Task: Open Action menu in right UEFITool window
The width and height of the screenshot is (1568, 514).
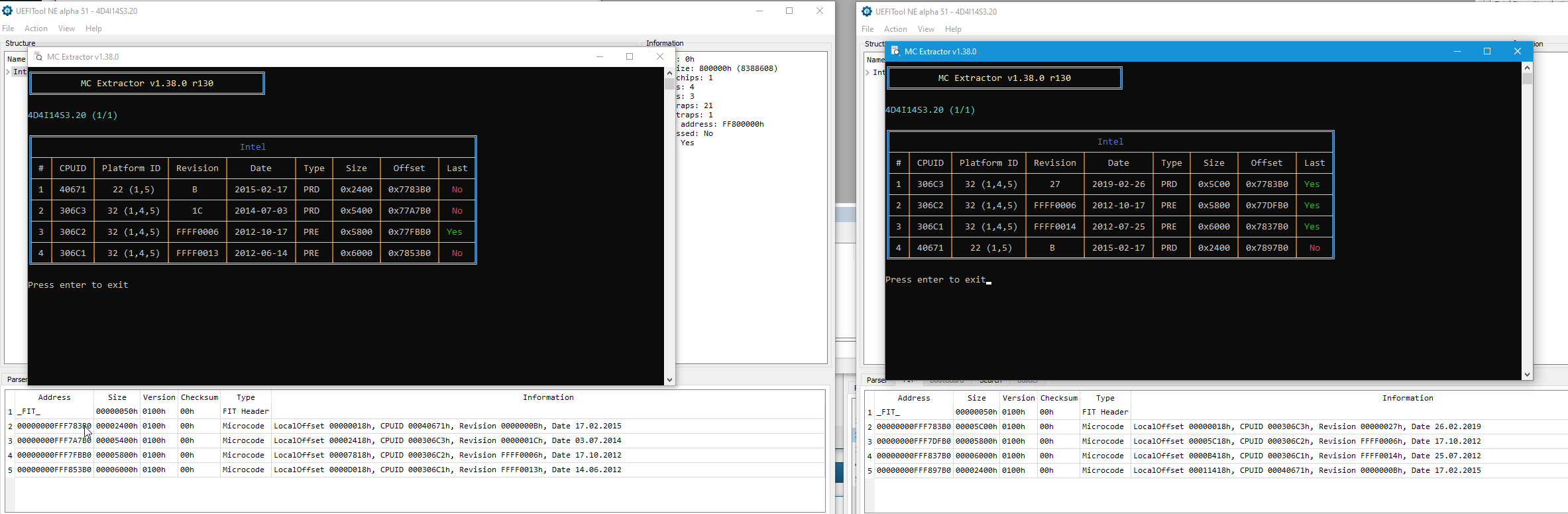Action: (895, 29)
